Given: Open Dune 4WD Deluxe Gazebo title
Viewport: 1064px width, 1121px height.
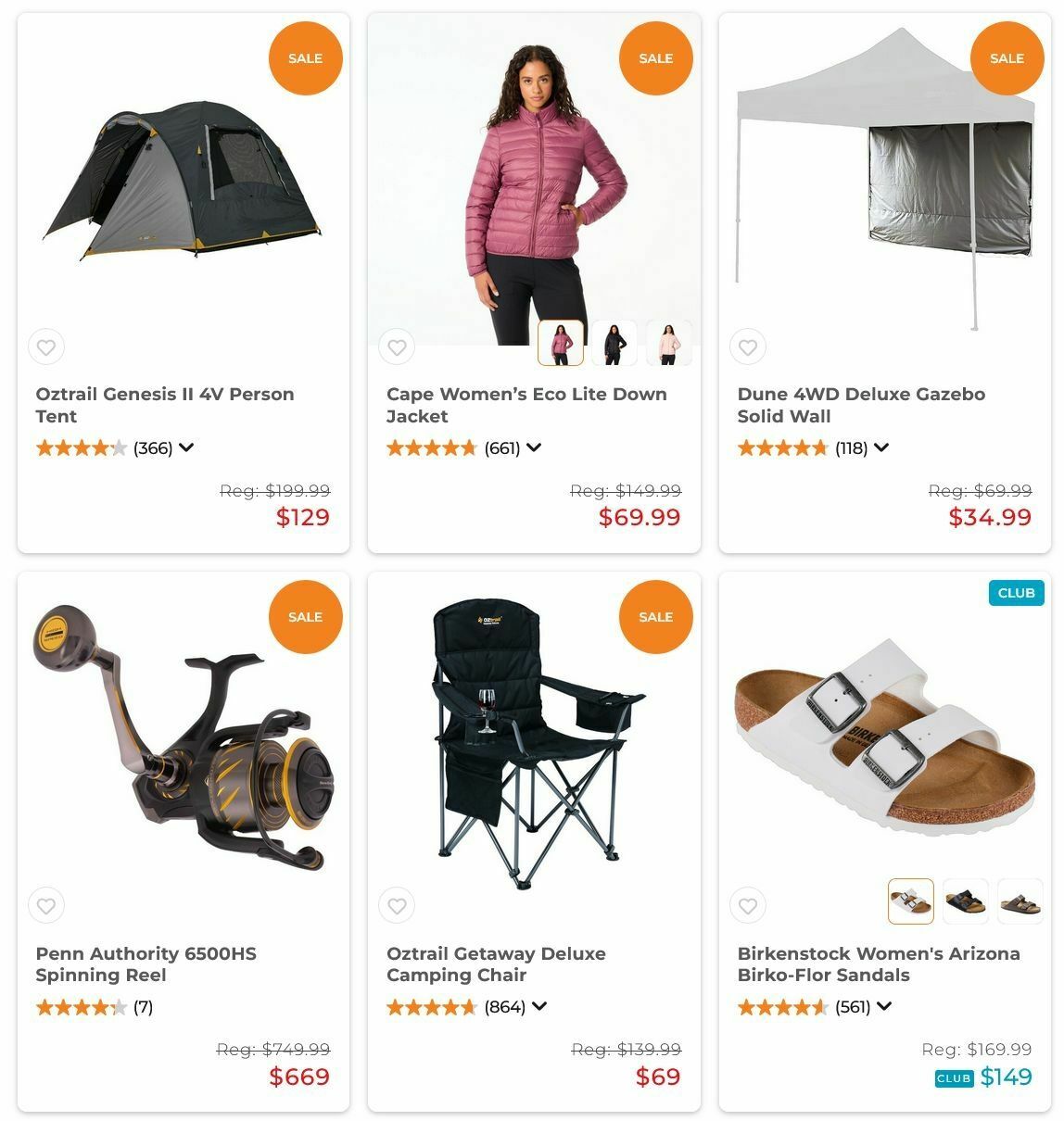Looking at the screenshot, I should pos(861,405).
